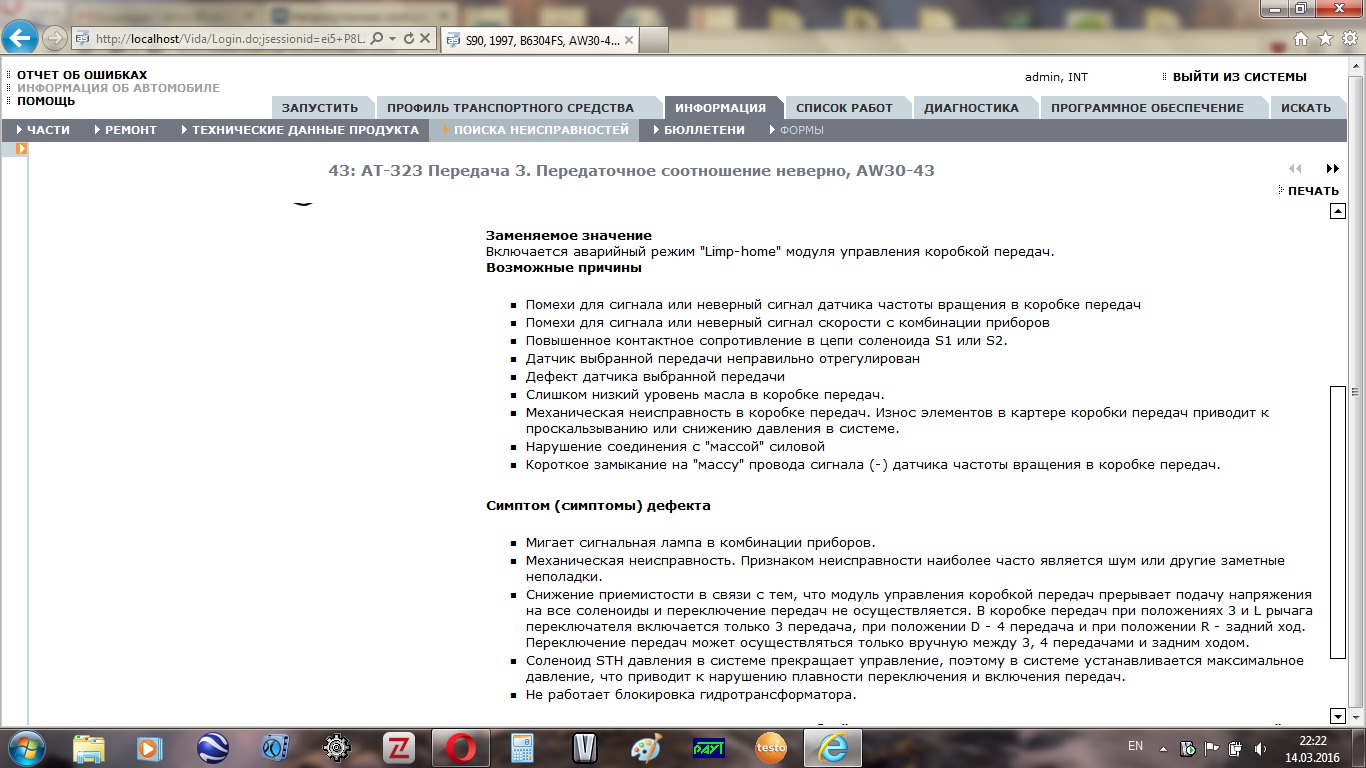Open the Opera browser from taskbar
Viewport: 1366px width, 768px height.
coord(460,747)
